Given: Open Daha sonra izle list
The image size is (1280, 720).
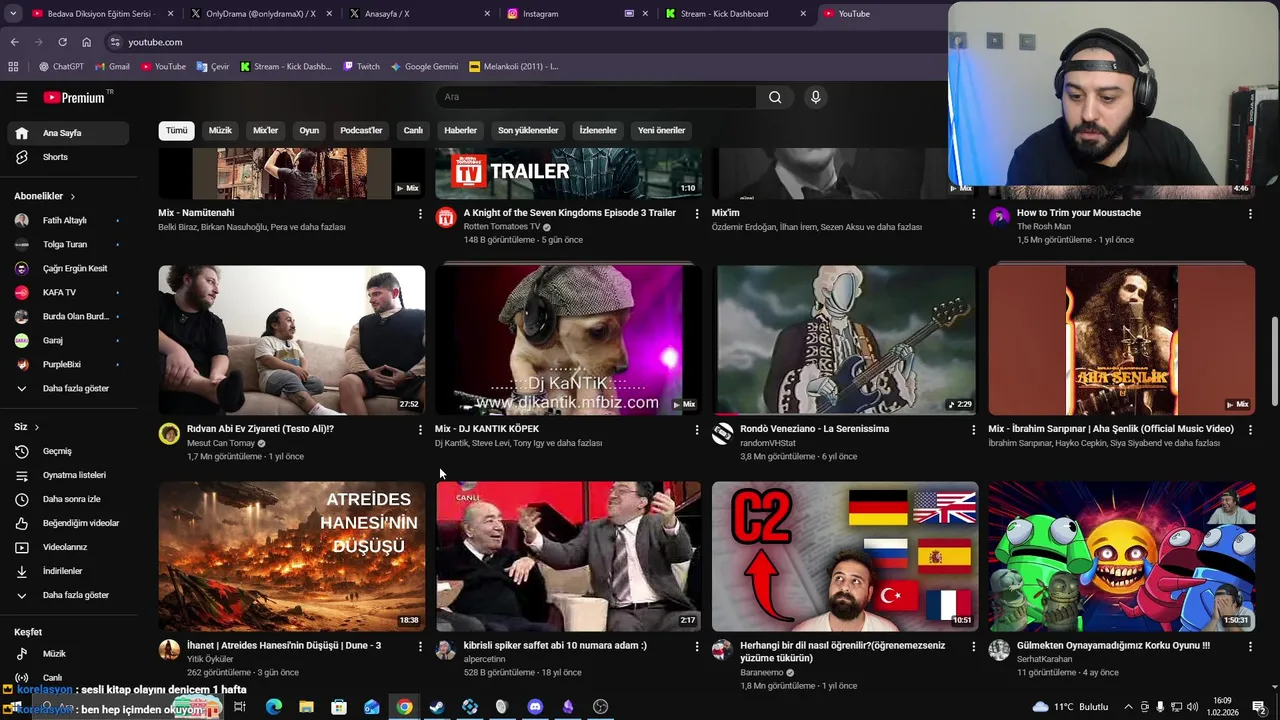Looking at the screenshot, I should coord(68,499).
